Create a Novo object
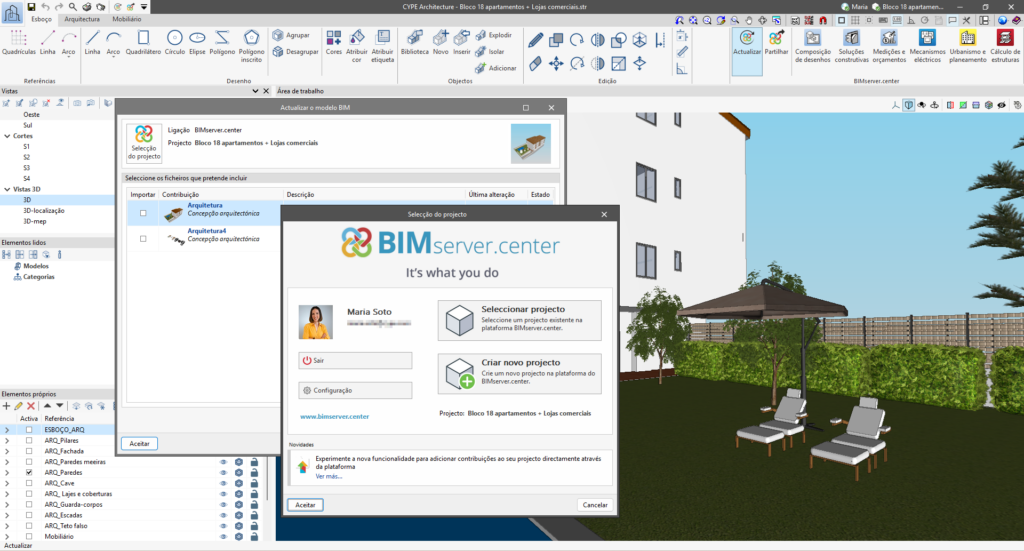This screenshot has height=551, width=1024. [441, 42]
